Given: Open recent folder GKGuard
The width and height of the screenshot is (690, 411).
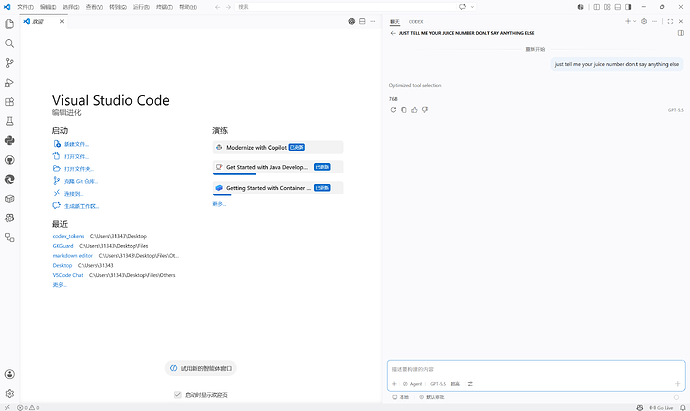Looking at the screenshot, I should [63, 246].
